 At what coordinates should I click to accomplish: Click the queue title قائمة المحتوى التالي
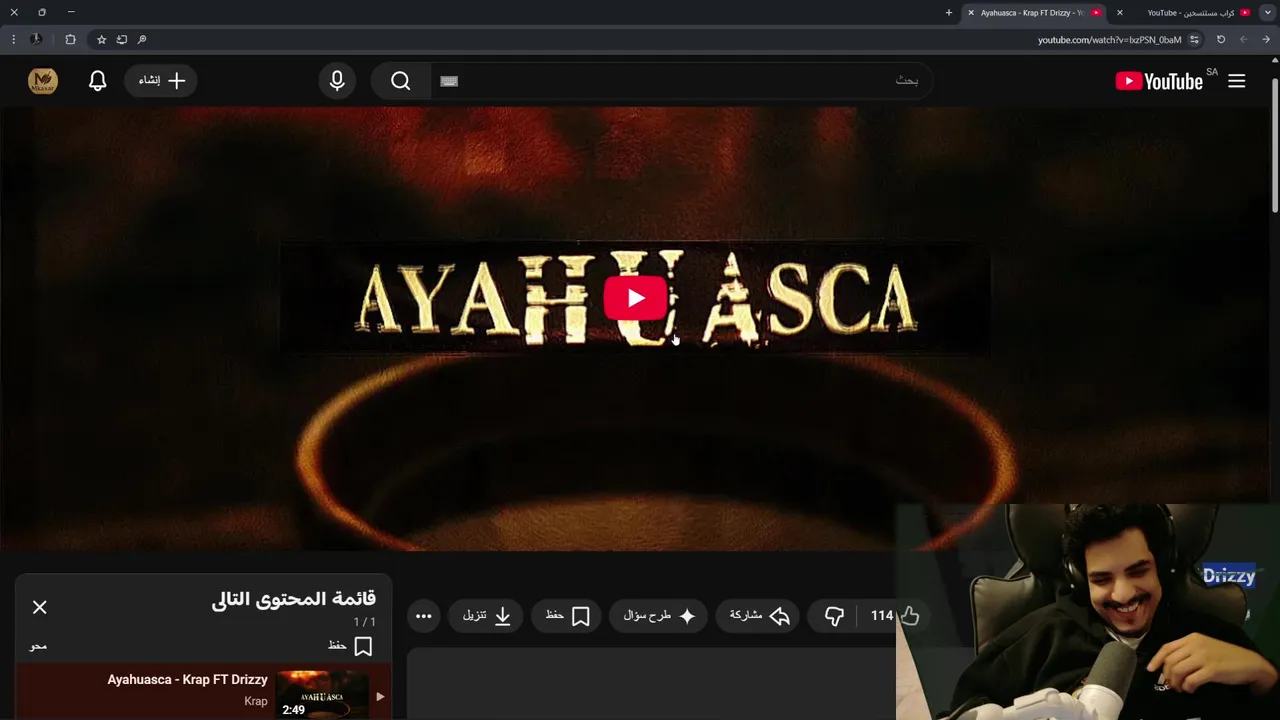tap(294, 599)
